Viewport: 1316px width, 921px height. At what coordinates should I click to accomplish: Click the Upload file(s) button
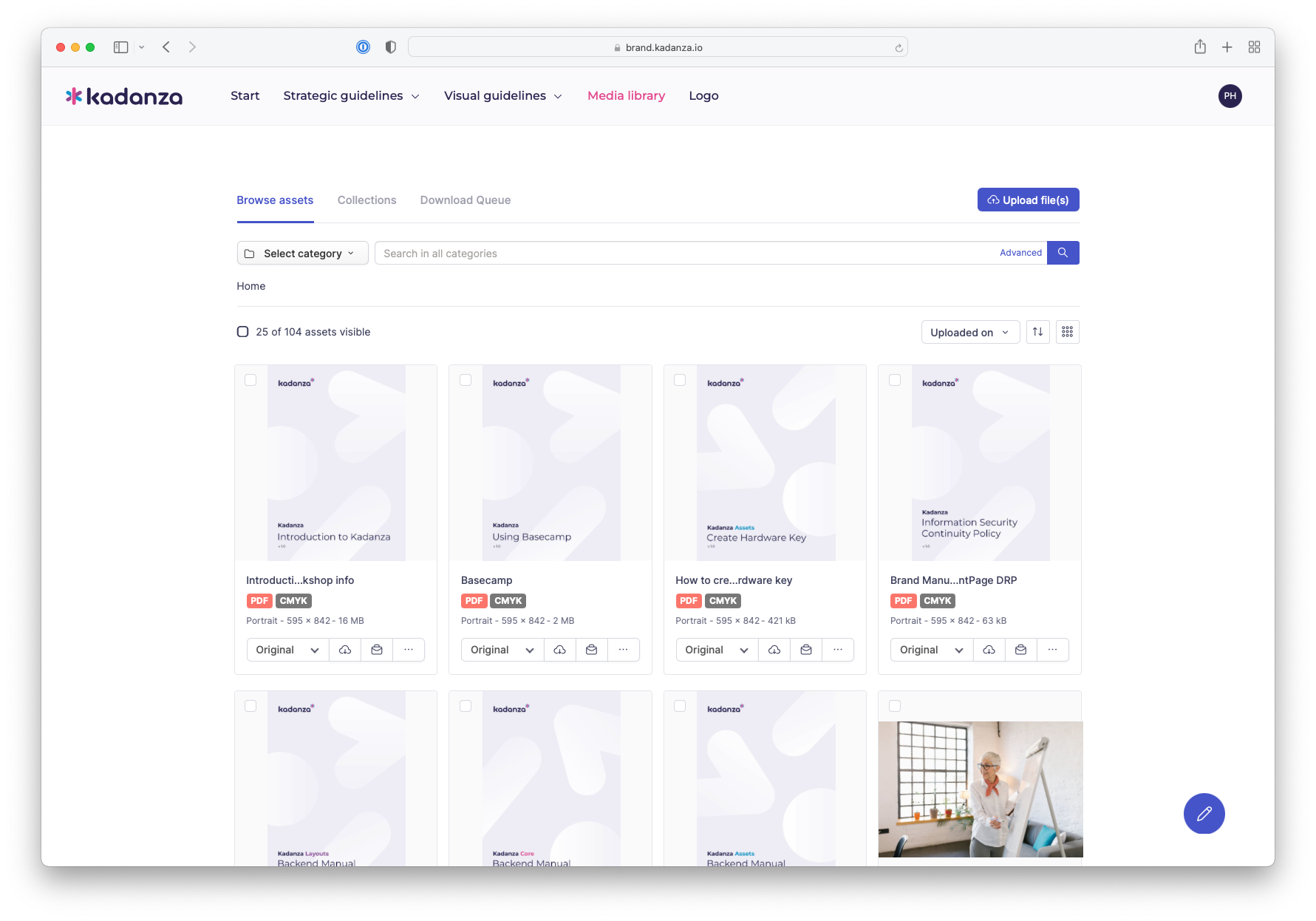point(1028,200)
